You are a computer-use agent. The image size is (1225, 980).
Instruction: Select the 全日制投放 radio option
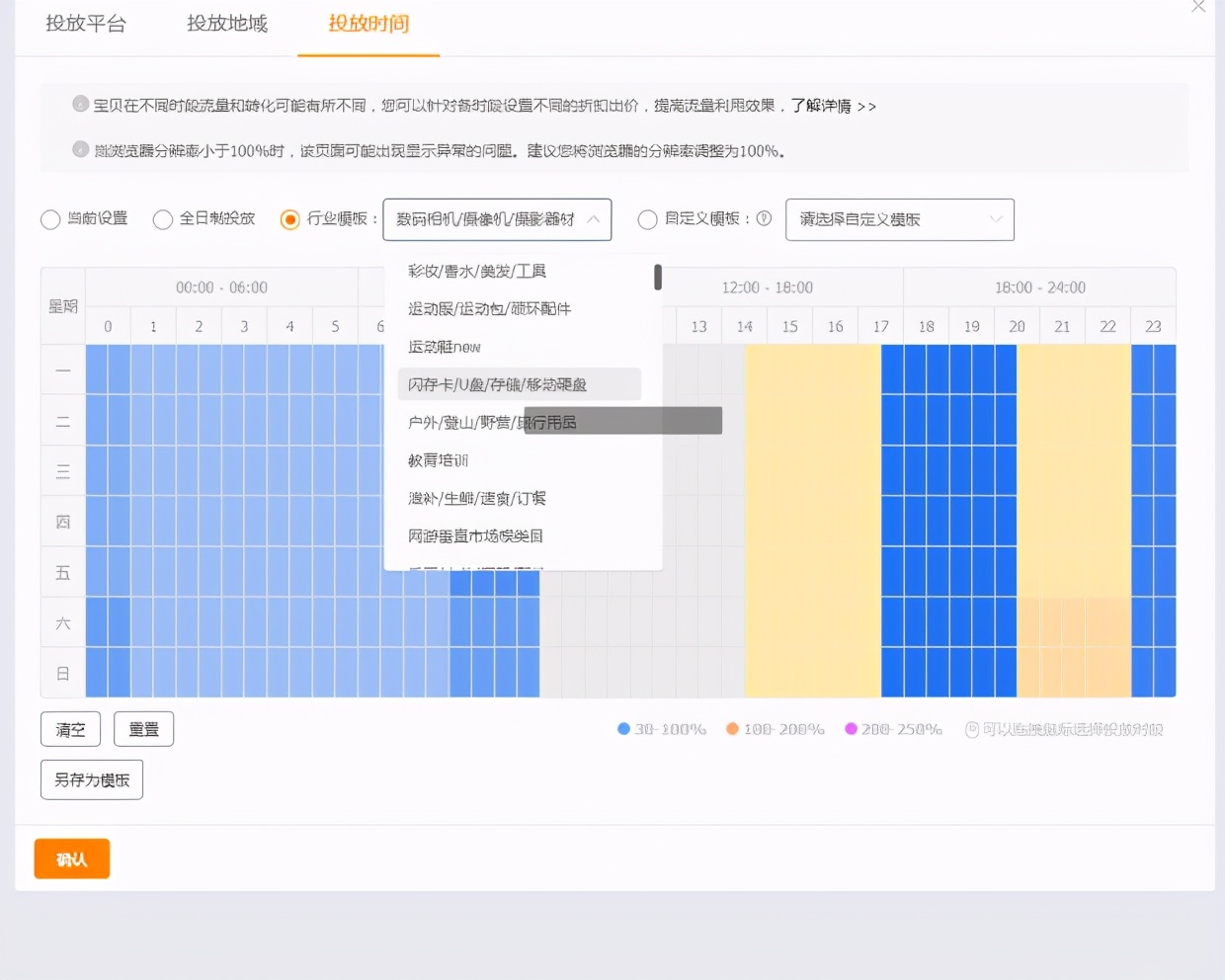pyautogui.click(x=163, y=219)
